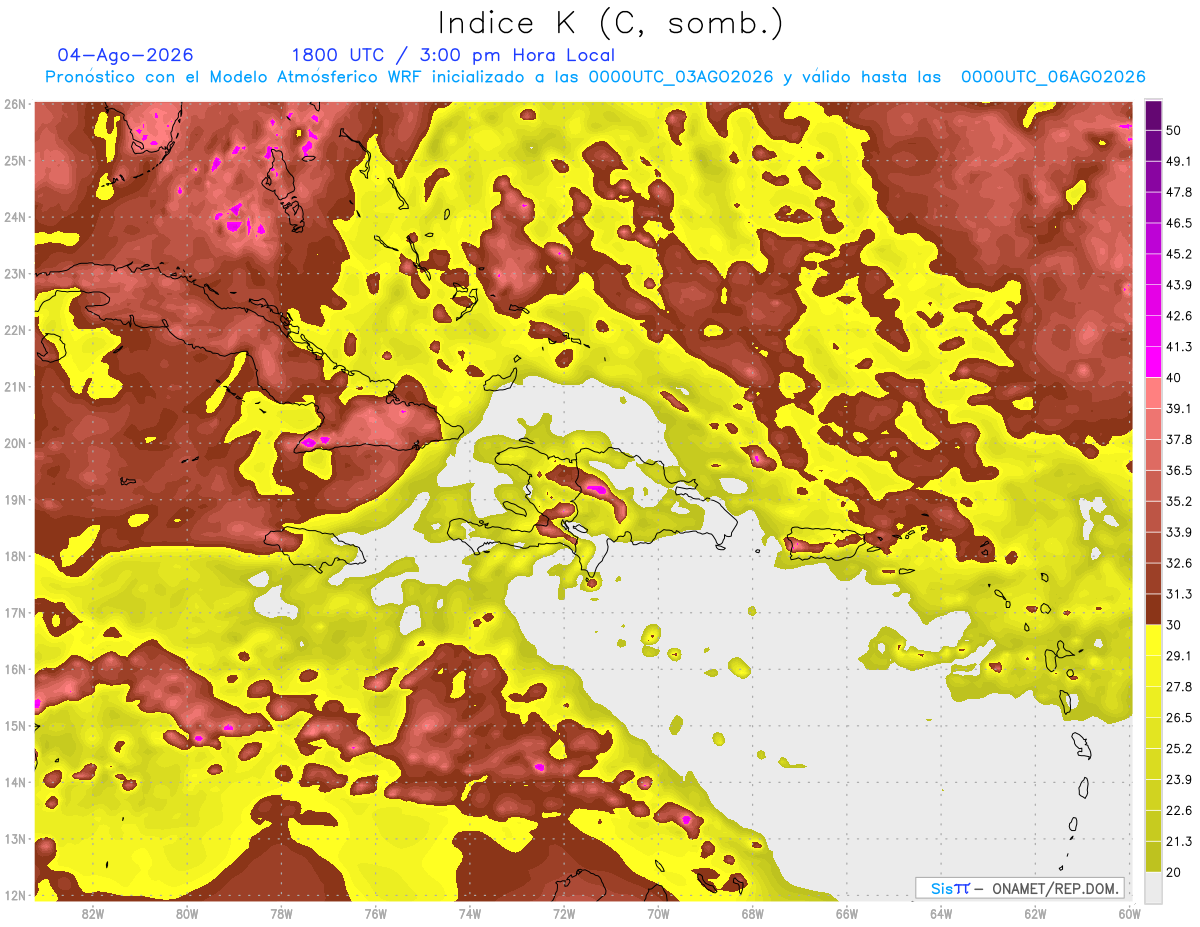Click the colorbar value "22.6"
This screenshot has width=1200, height=927.
1178,811
